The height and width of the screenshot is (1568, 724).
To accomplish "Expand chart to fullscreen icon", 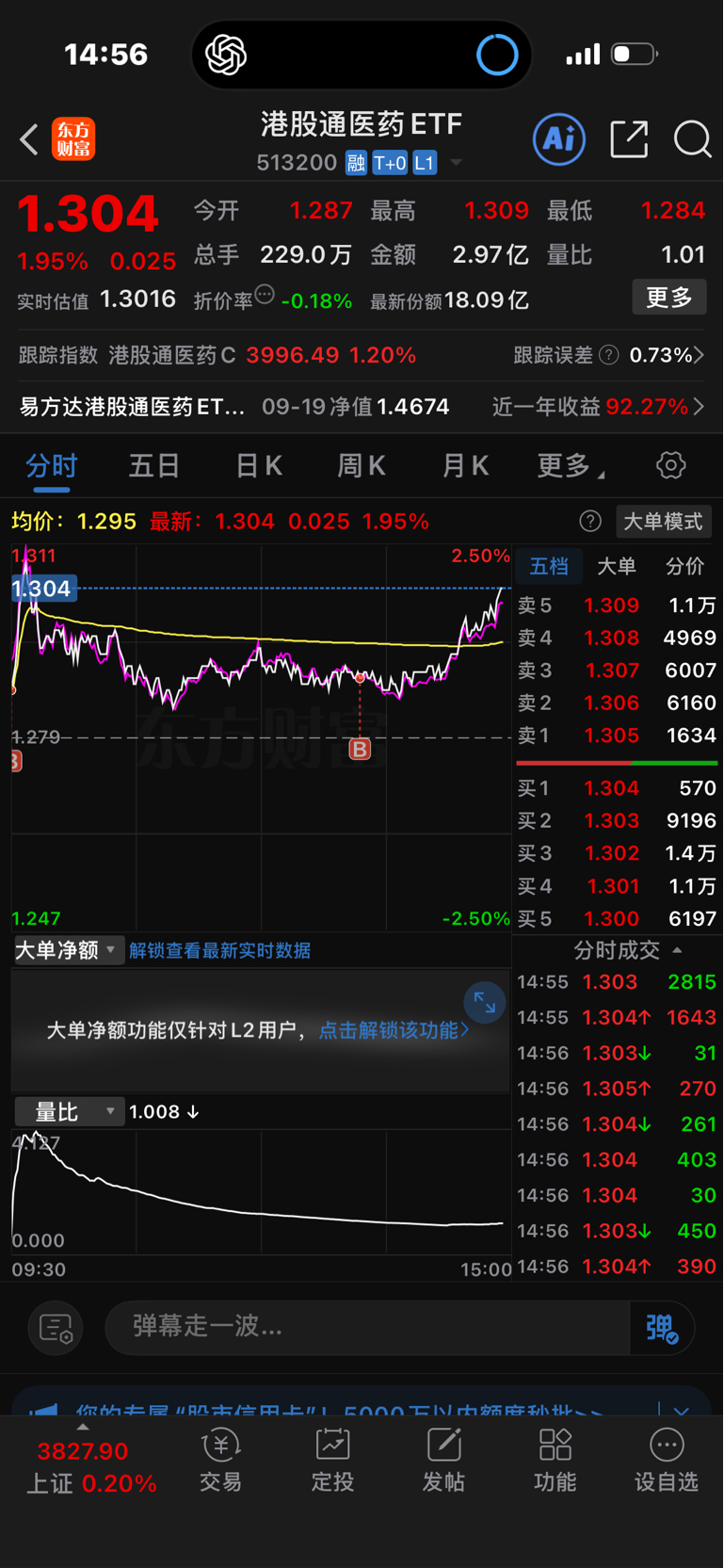I will [484, 1003].
